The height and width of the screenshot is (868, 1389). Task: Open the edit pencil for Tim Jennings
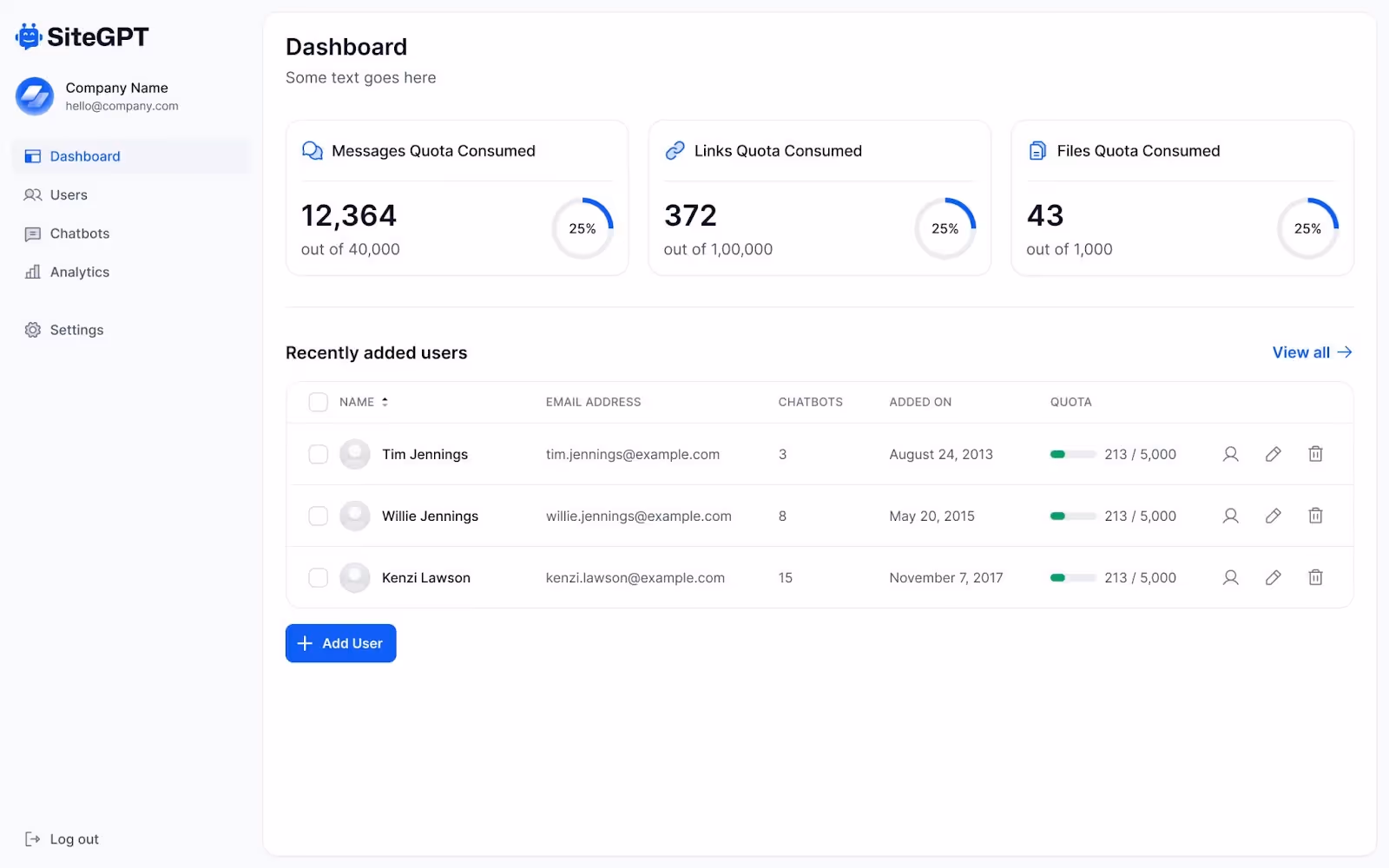(1273, 454)
